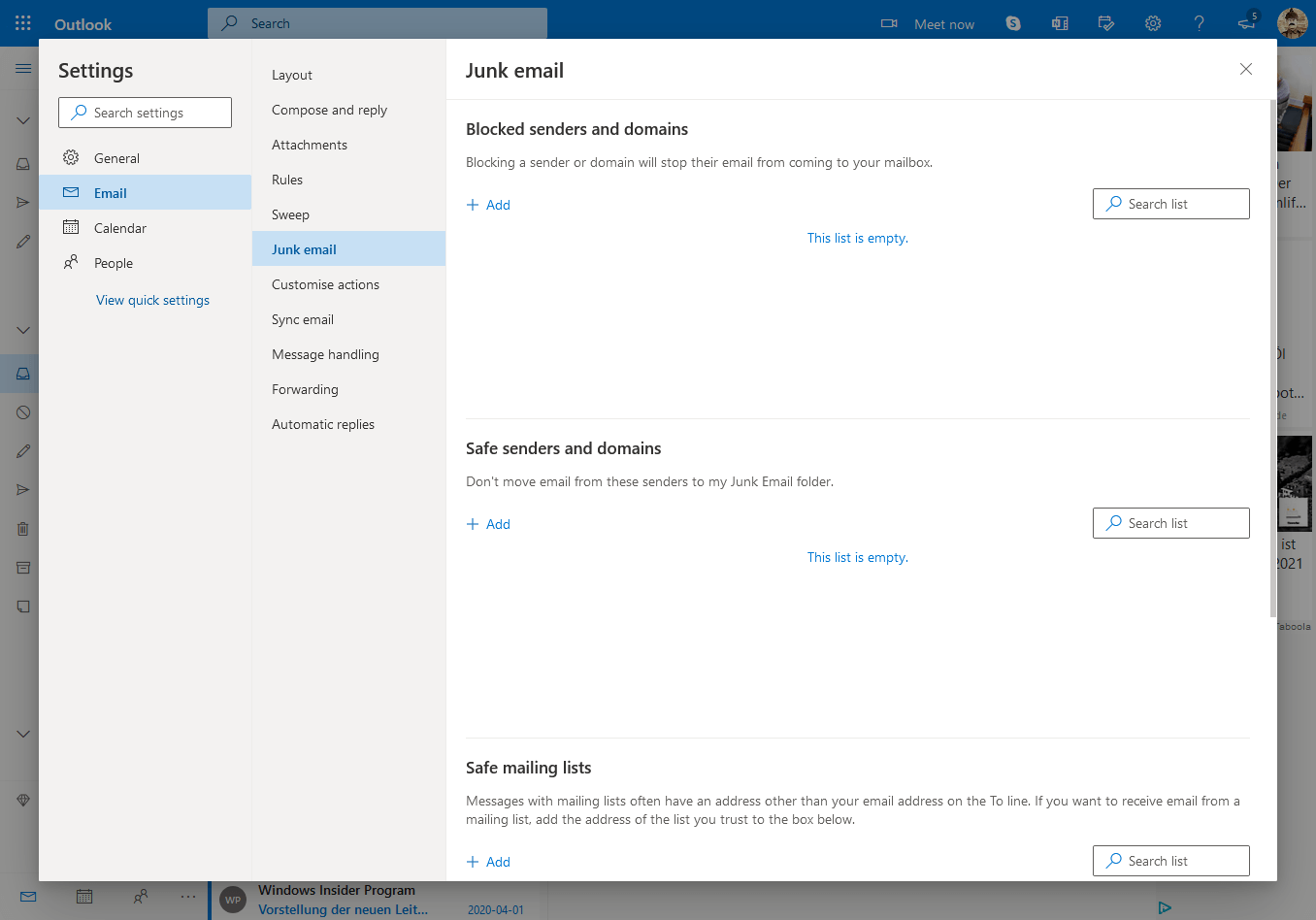Start a video call with Meet now
1316x920 pixels.
coord(928,23)
